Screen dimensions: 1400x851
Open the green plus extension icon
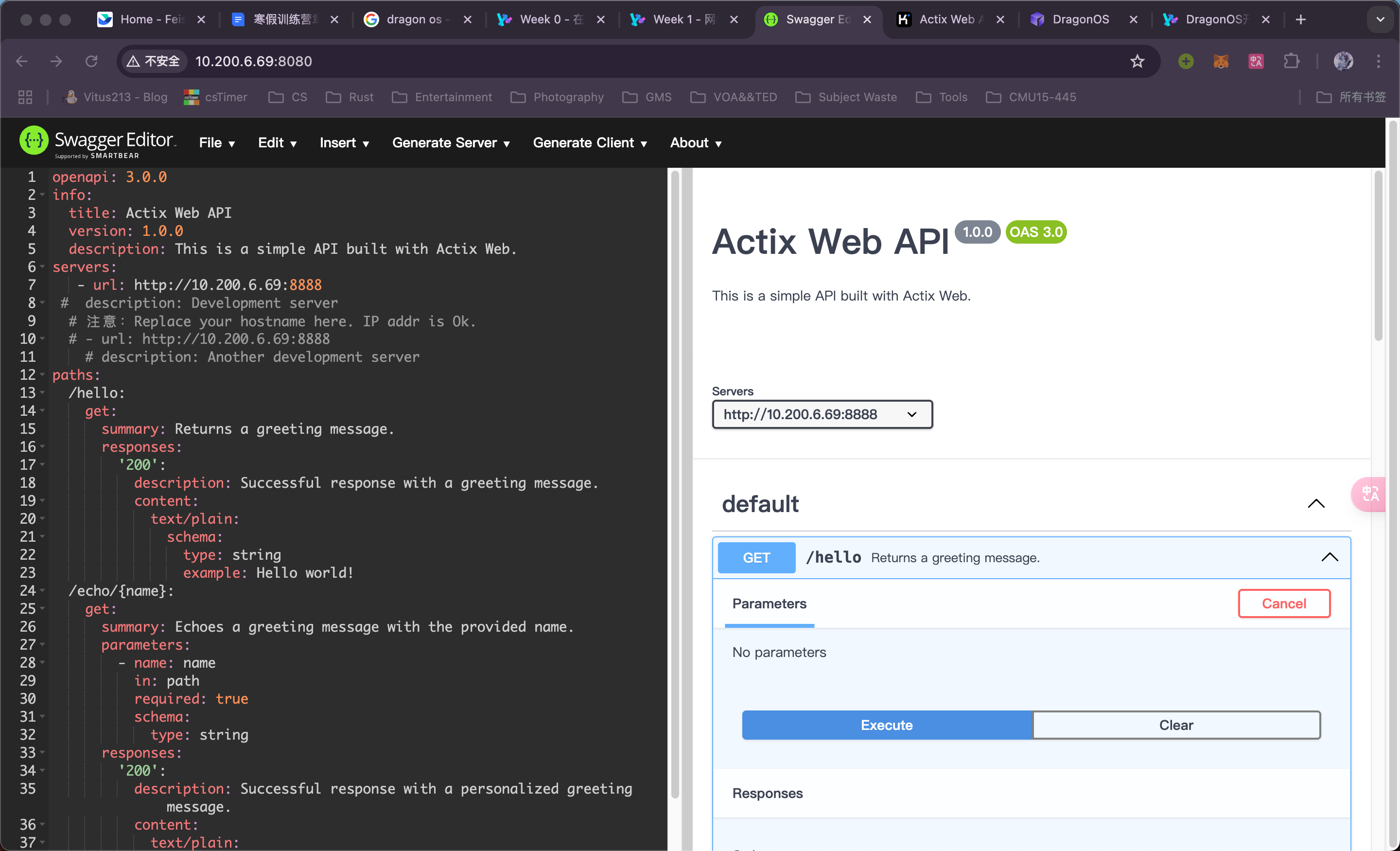click(1186, 61)
